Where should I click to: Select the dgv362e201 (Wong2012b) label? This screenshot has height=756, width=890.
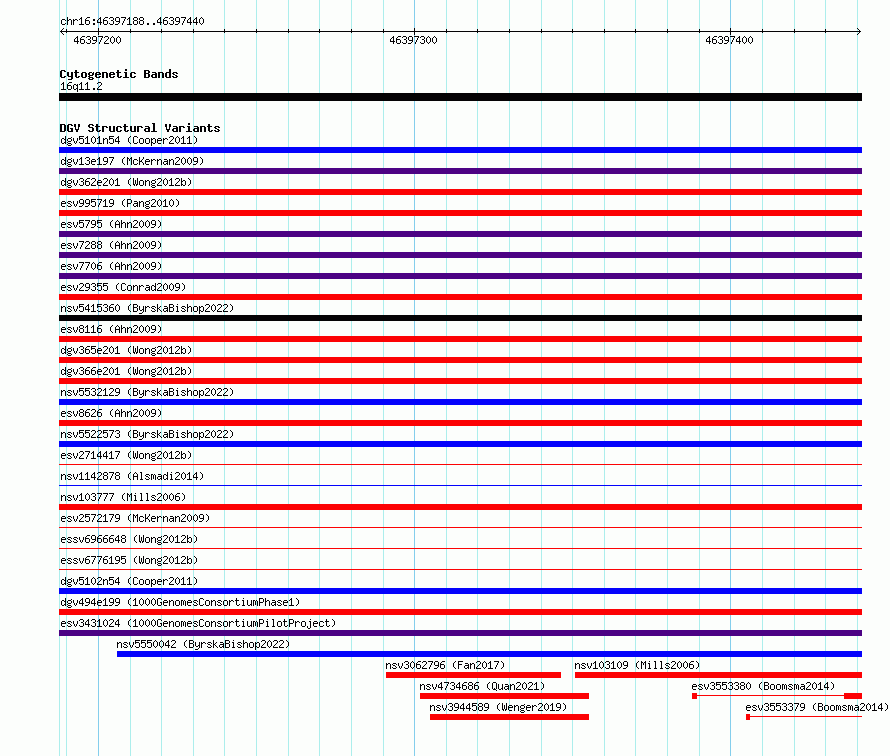coord(126,182)
